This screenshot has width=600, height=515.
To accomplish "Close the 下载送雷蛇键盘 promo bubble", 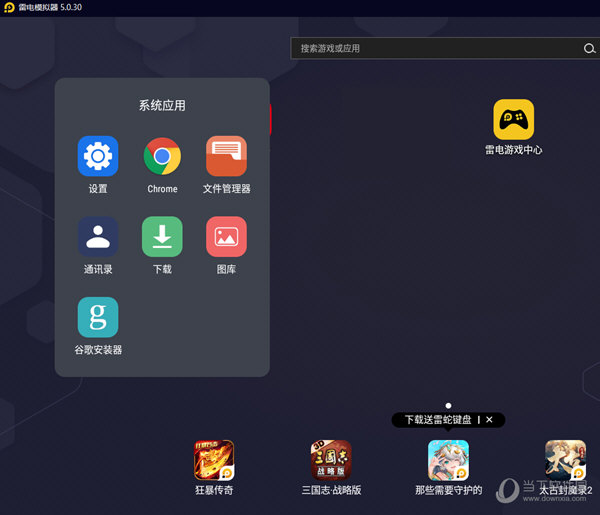I will (489, 420).
